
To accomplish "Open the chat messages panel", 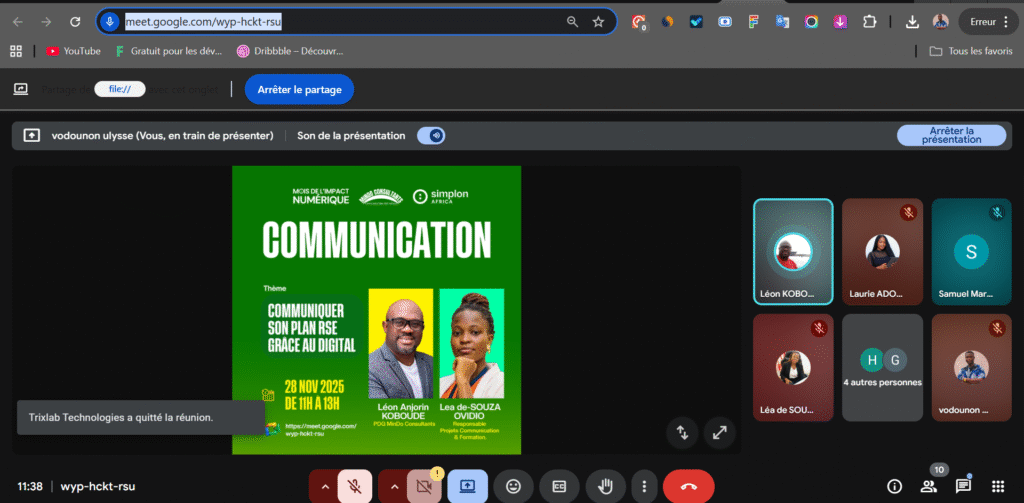I will click(x=963, y=486).
